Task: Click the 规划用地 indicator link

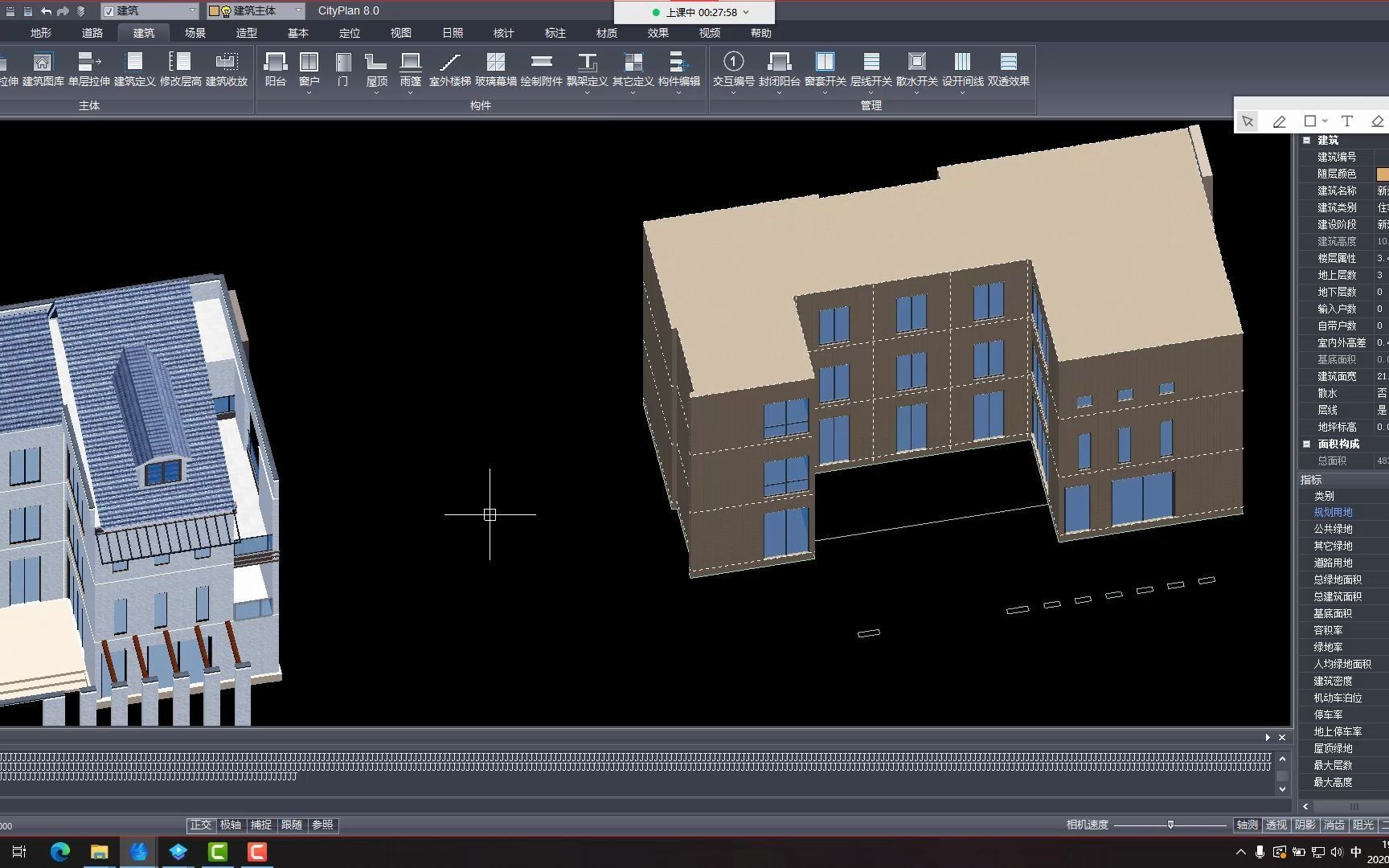Action: click(1333, 513)
